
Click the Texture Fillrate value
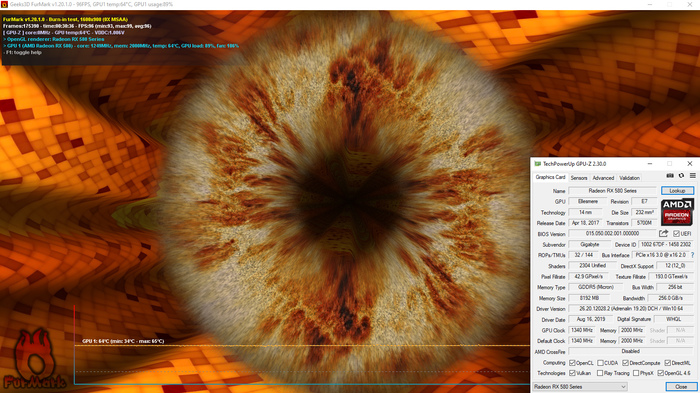tap(671, 276)
